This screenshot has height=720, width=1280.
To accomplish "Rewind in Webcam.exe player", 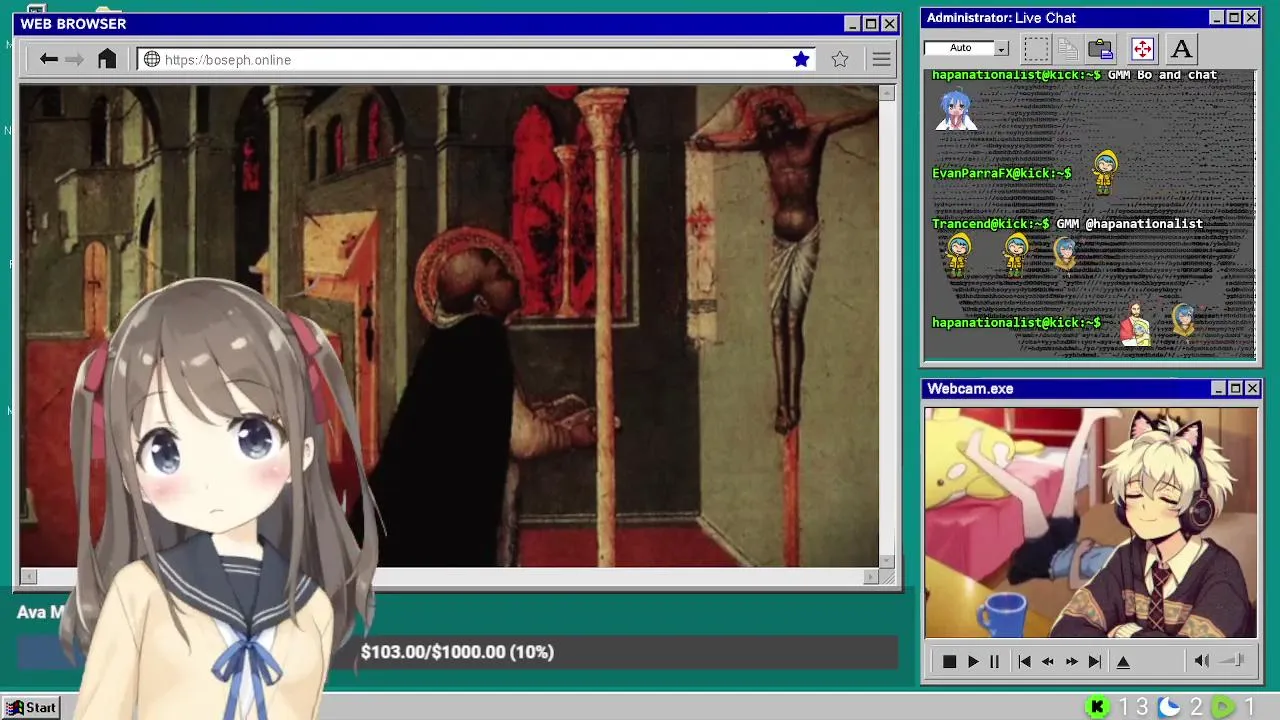I will (x=1048, y=661).
